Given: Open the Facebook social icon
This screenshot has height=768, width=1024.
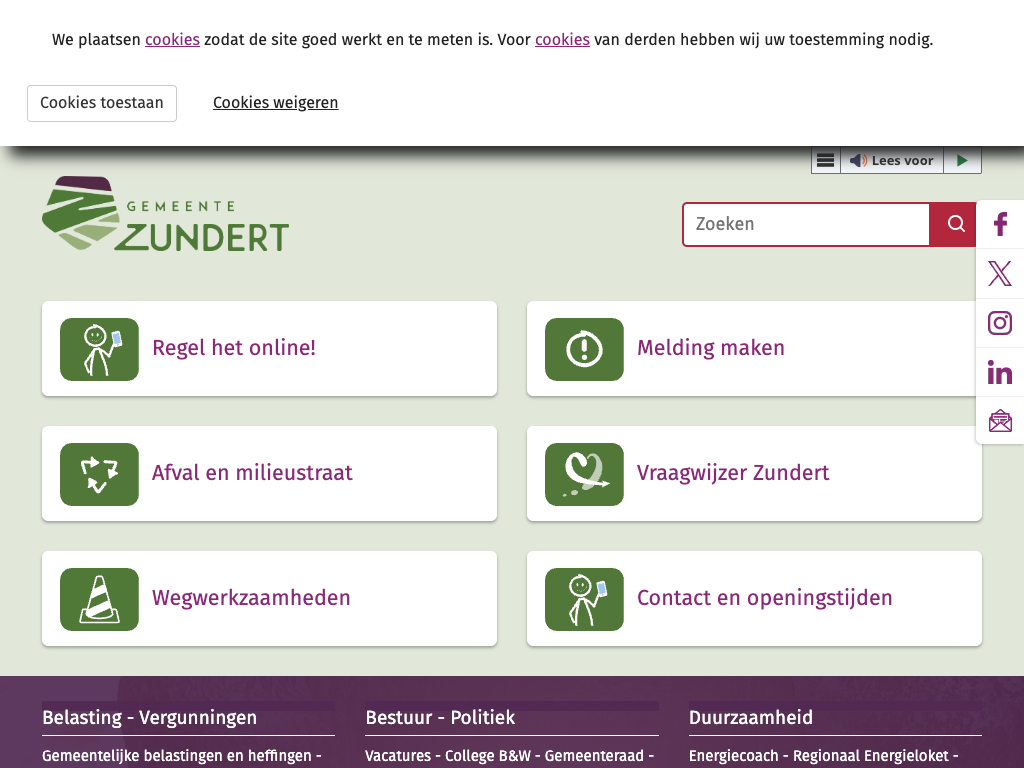Looking at the screenshot, I should 1000,224.
